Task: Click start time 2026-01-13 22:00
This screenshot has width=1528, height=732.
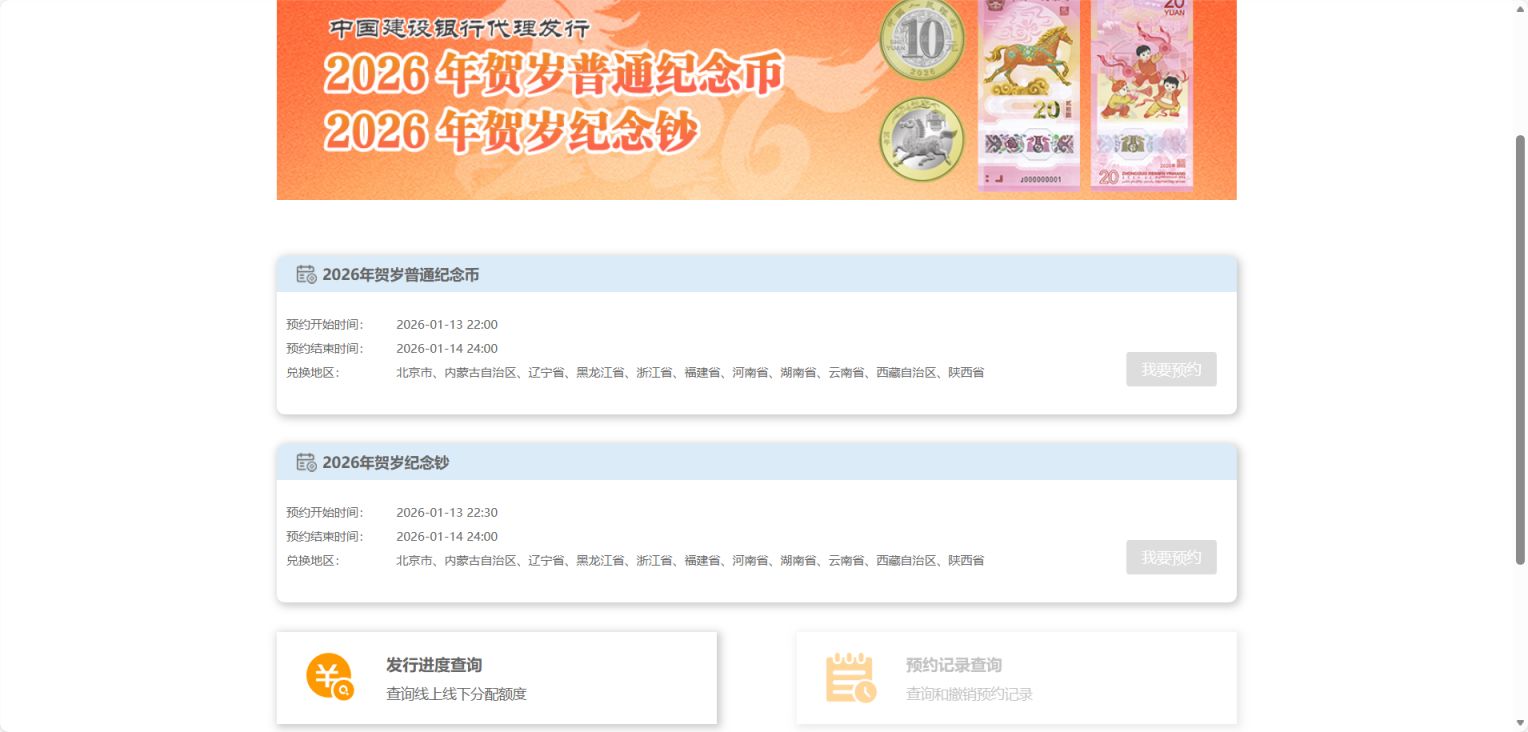Action: tap(447, 325)
